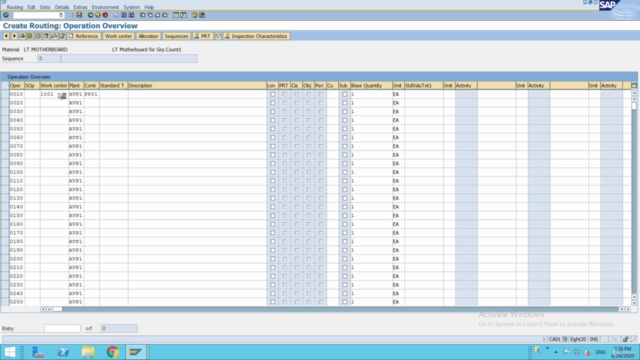Go to Last Page icon
The image size is (640, 360).
point(164,15)
